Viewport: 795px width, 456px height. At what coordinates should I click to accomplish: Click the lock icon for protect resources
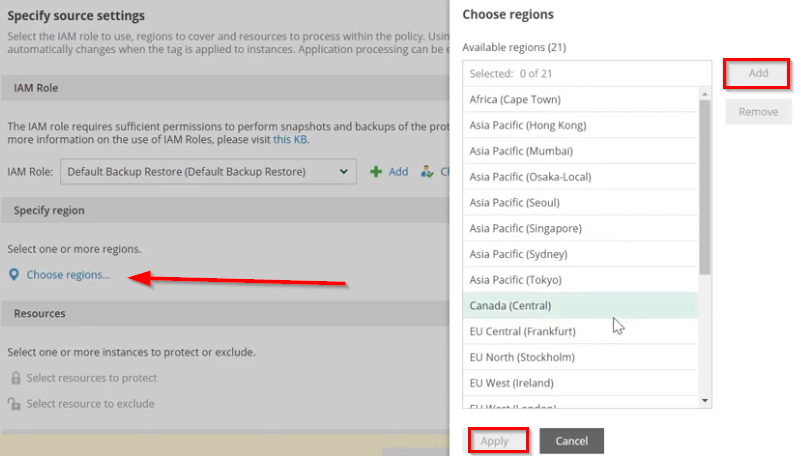(16, 378)
